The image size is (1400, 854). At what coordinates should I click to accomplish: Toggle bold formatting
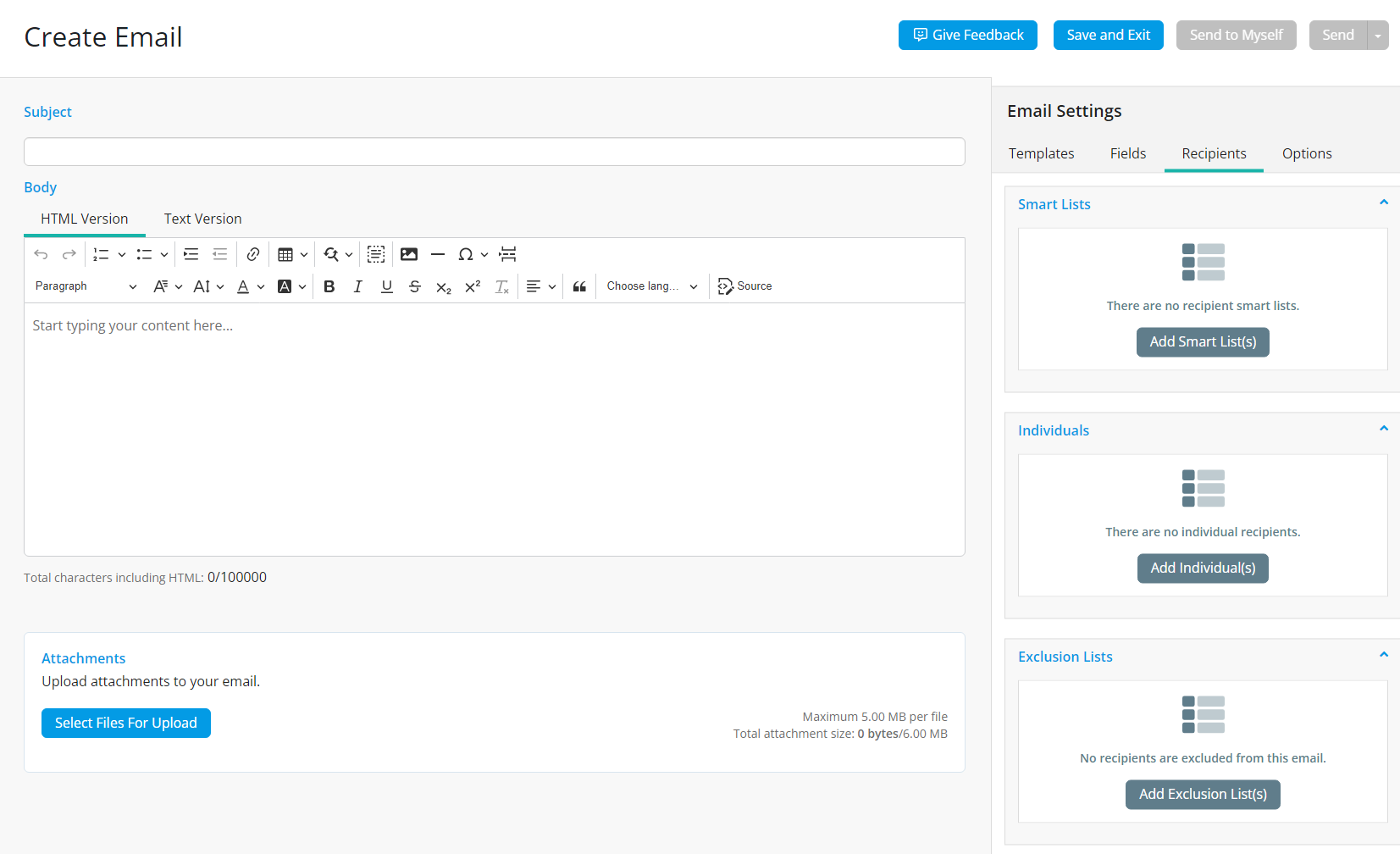pos(329,286)
